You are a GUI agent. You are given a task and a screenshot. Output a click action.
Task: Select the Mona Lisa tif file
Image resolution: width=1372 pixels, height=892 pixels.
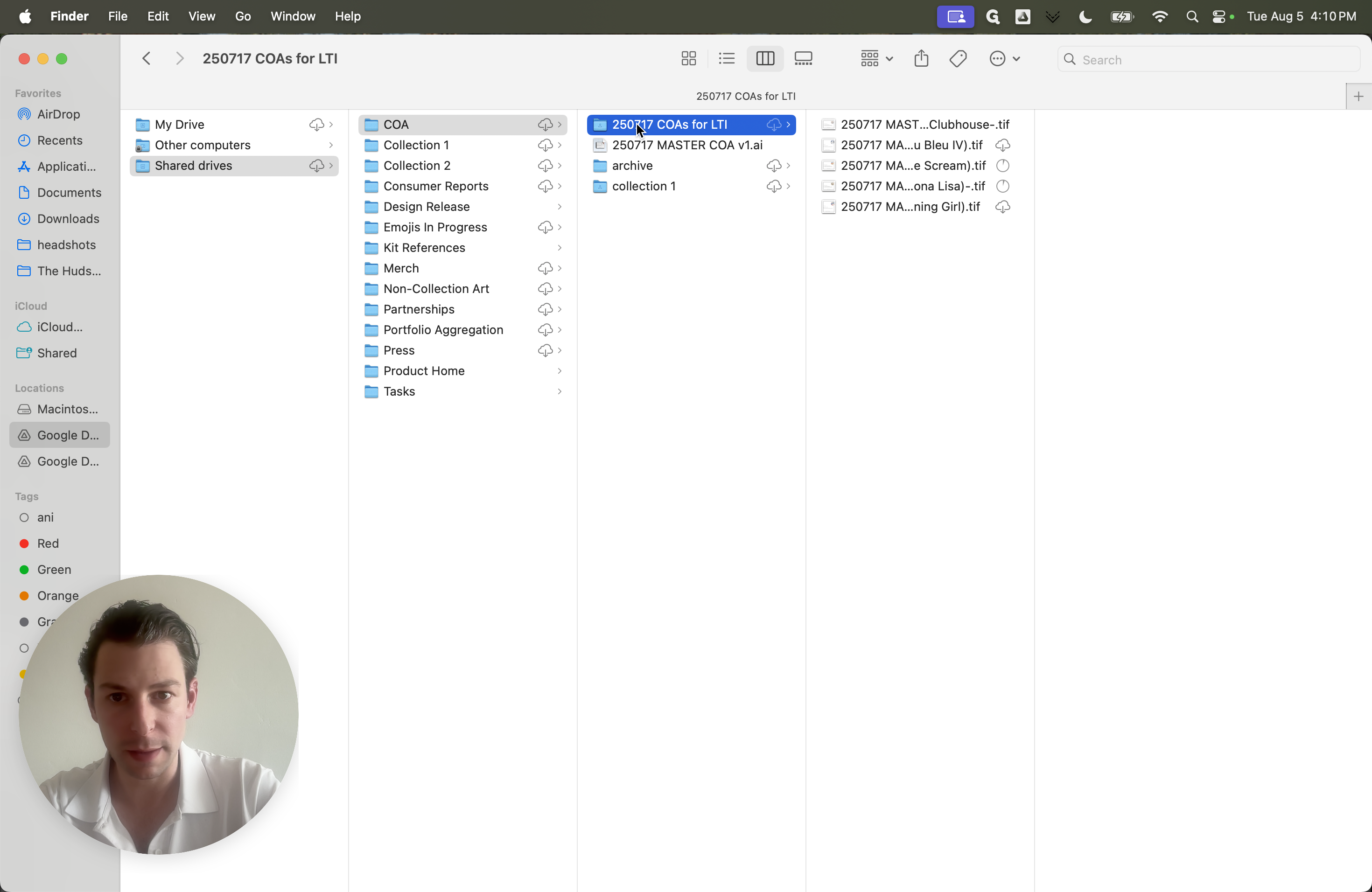920,186
